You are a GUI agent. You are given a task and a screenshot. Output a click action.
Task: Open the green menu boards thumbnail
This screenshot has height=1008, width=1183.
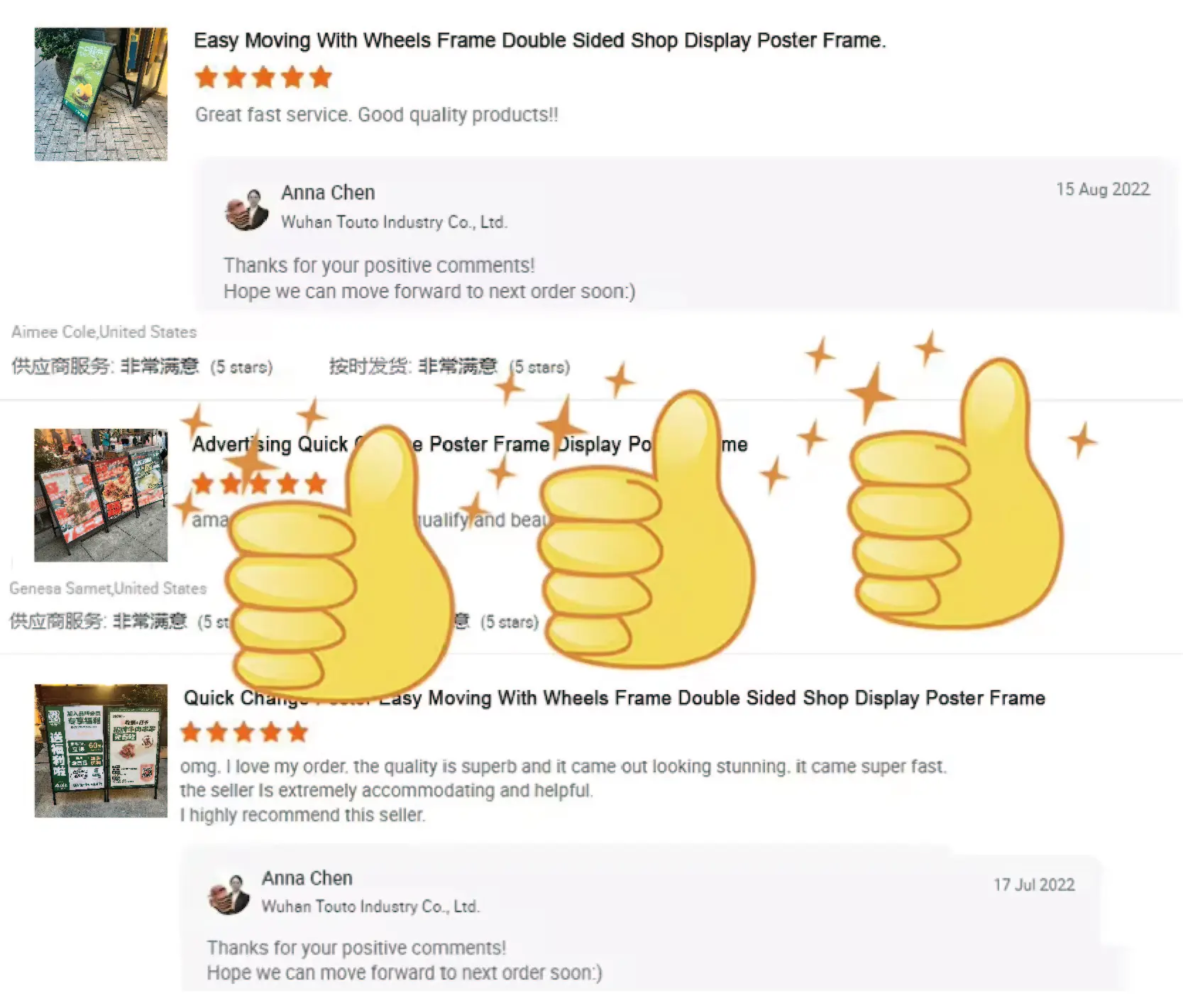[x=101, y=750]
